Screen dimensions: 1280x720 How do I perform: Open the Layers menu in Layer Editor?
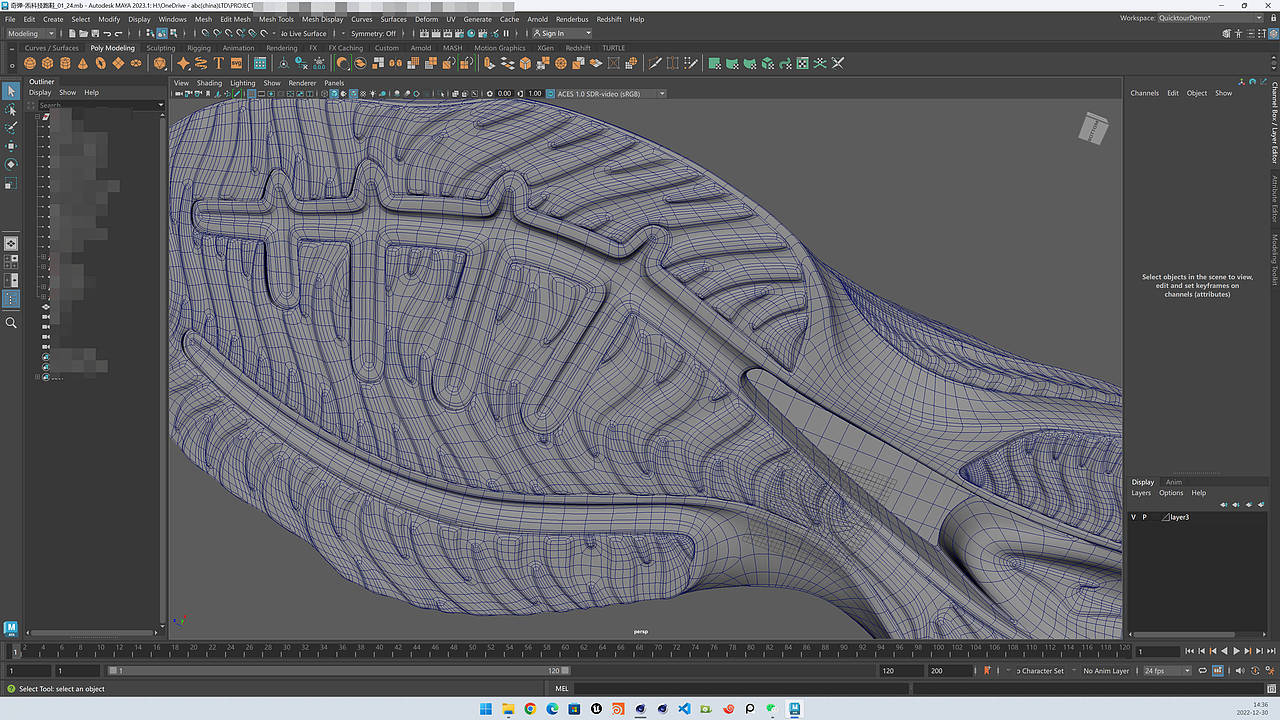[x=1141, y=493]
